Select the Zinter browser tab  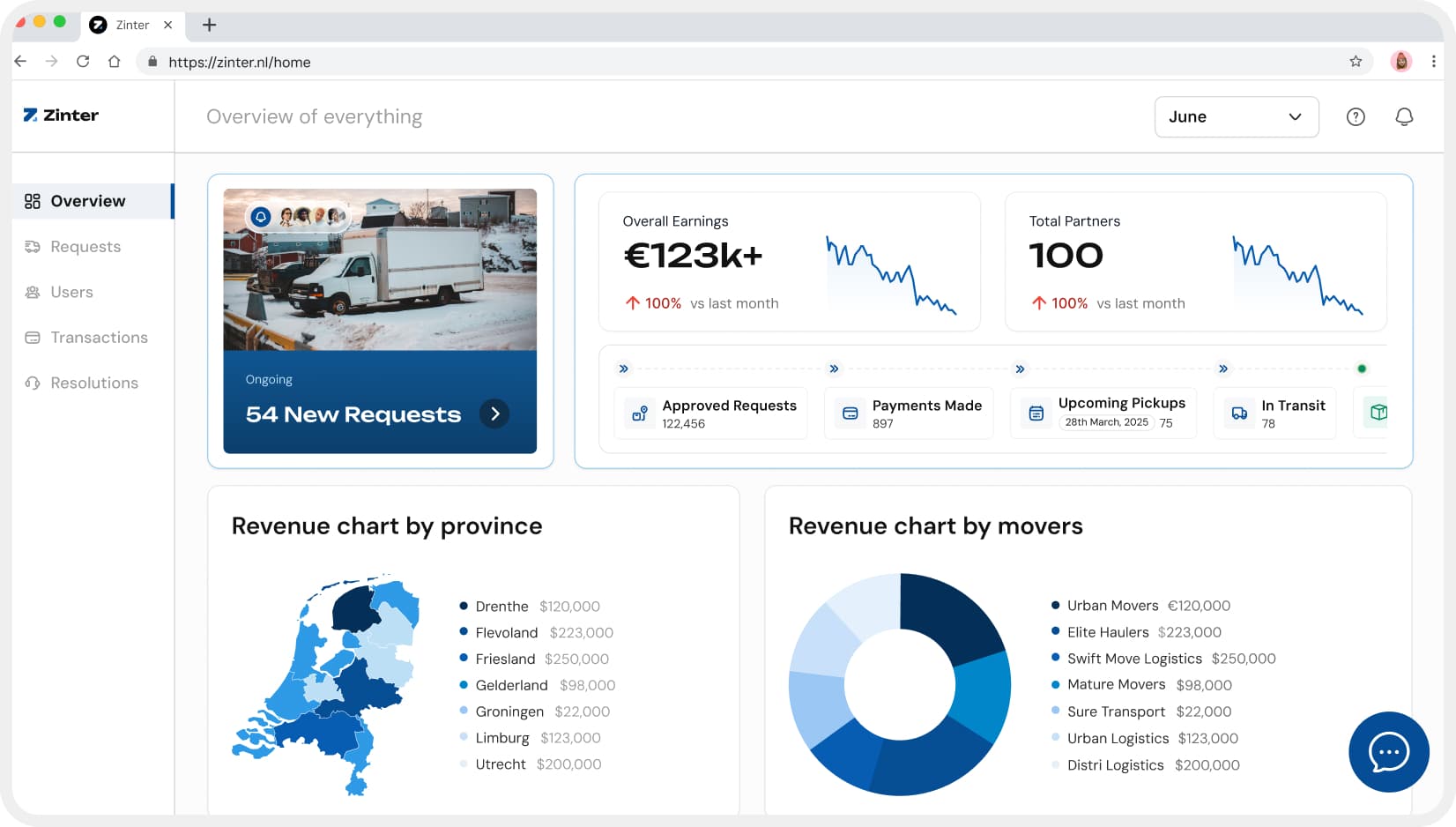[132, 25]
